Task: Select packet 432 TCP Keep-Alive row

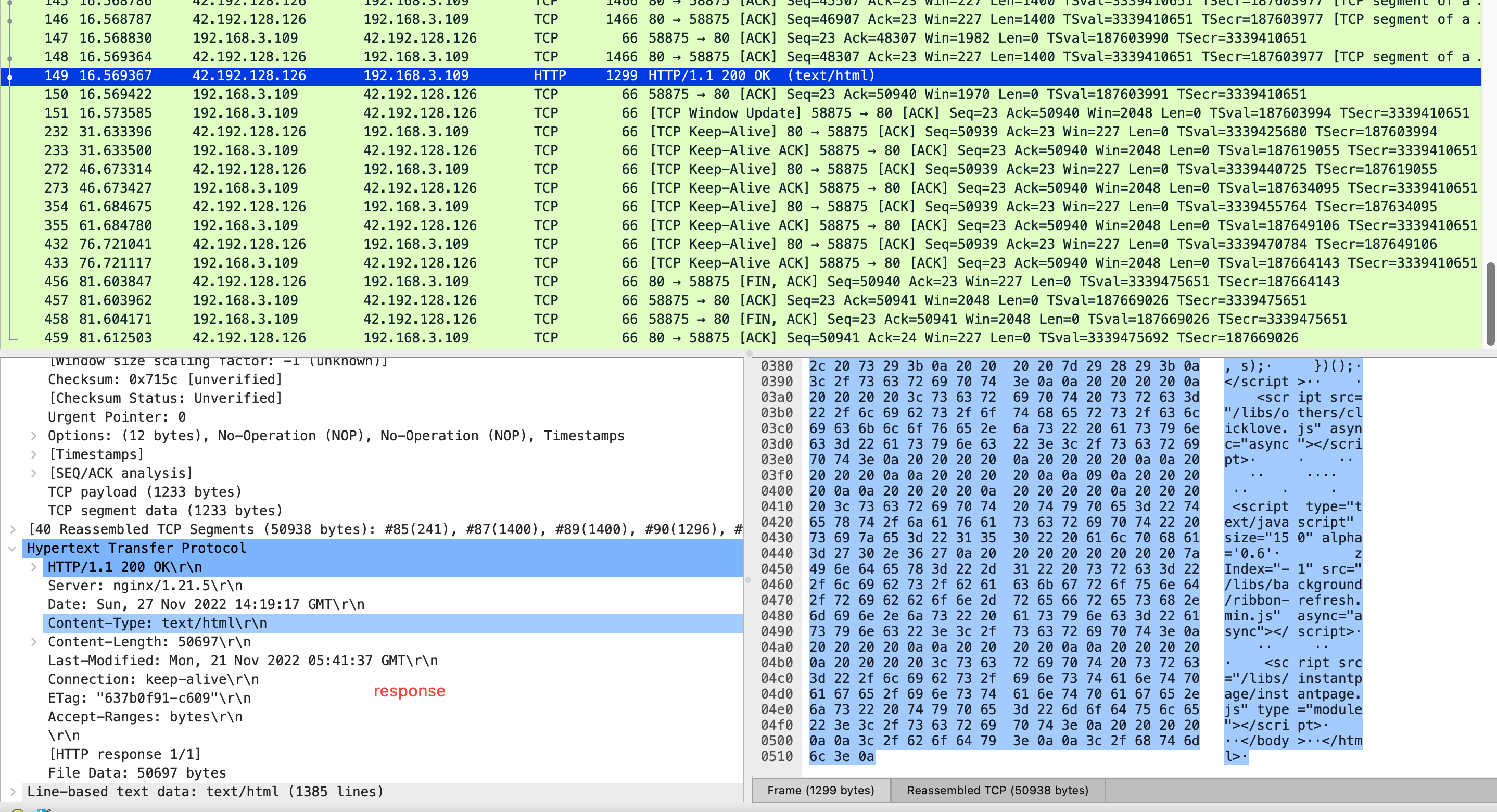Action: (741, 244)
